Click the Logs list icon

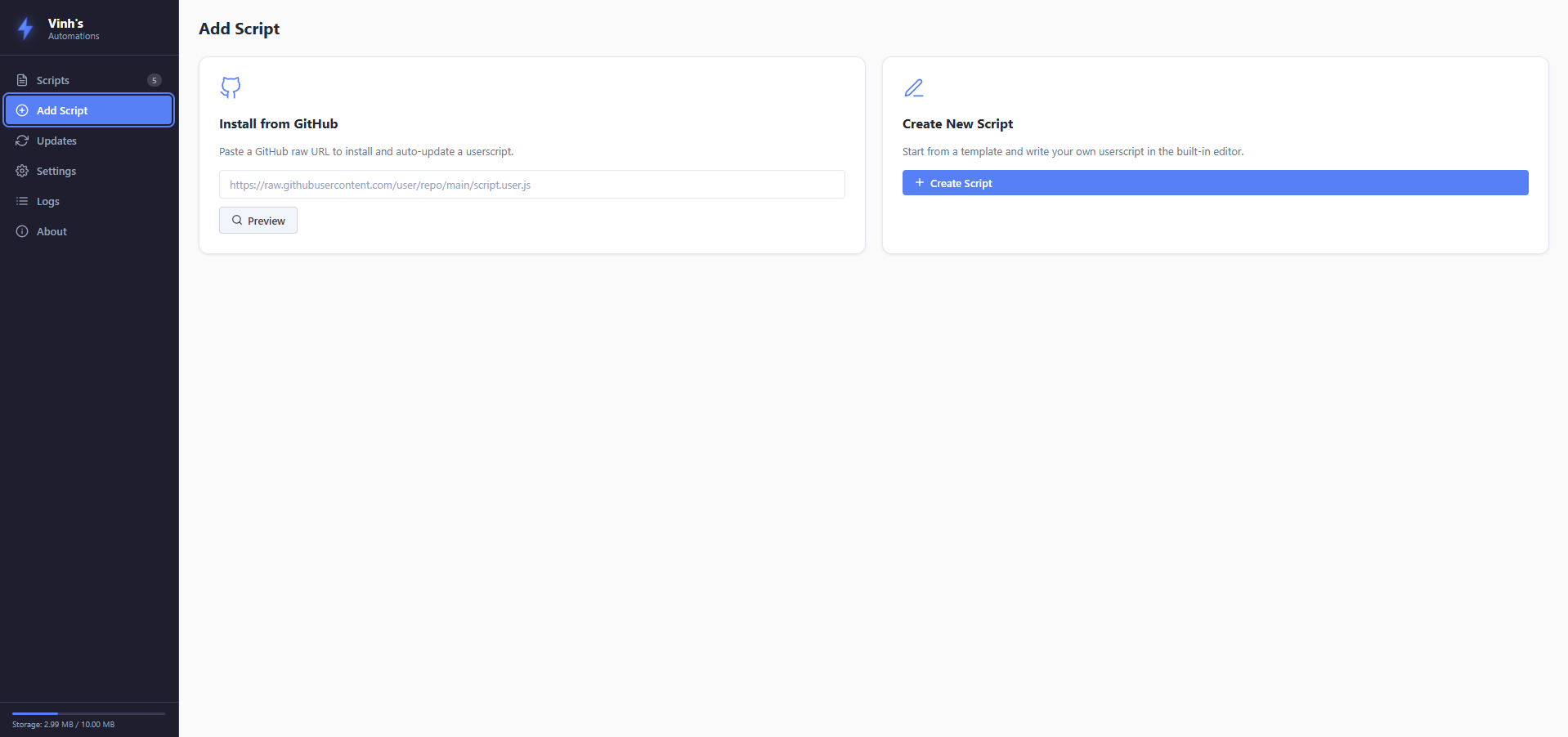click(x=22, y=201)
